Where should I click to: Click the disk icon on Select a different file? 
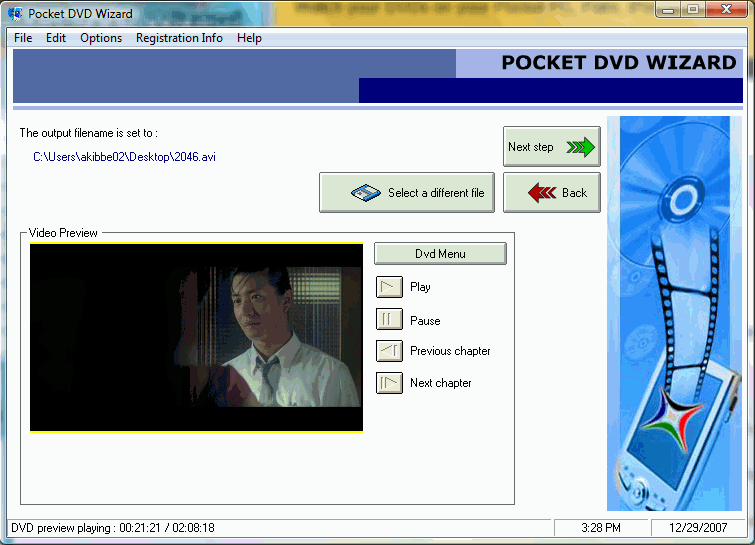365,193
